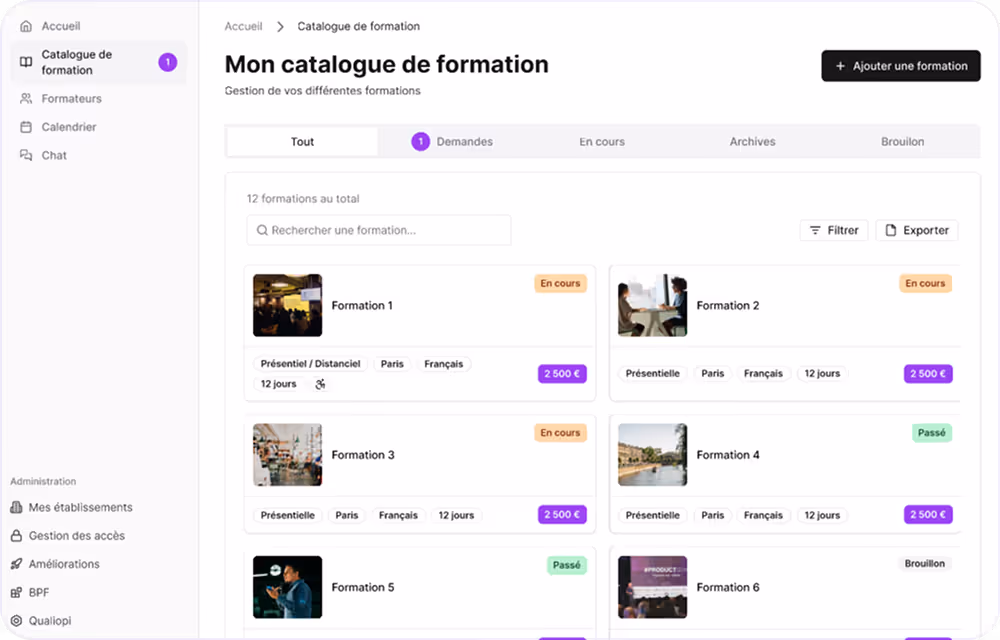Click the Formation 1 title

pyautogui.click(x=362, y=305)
